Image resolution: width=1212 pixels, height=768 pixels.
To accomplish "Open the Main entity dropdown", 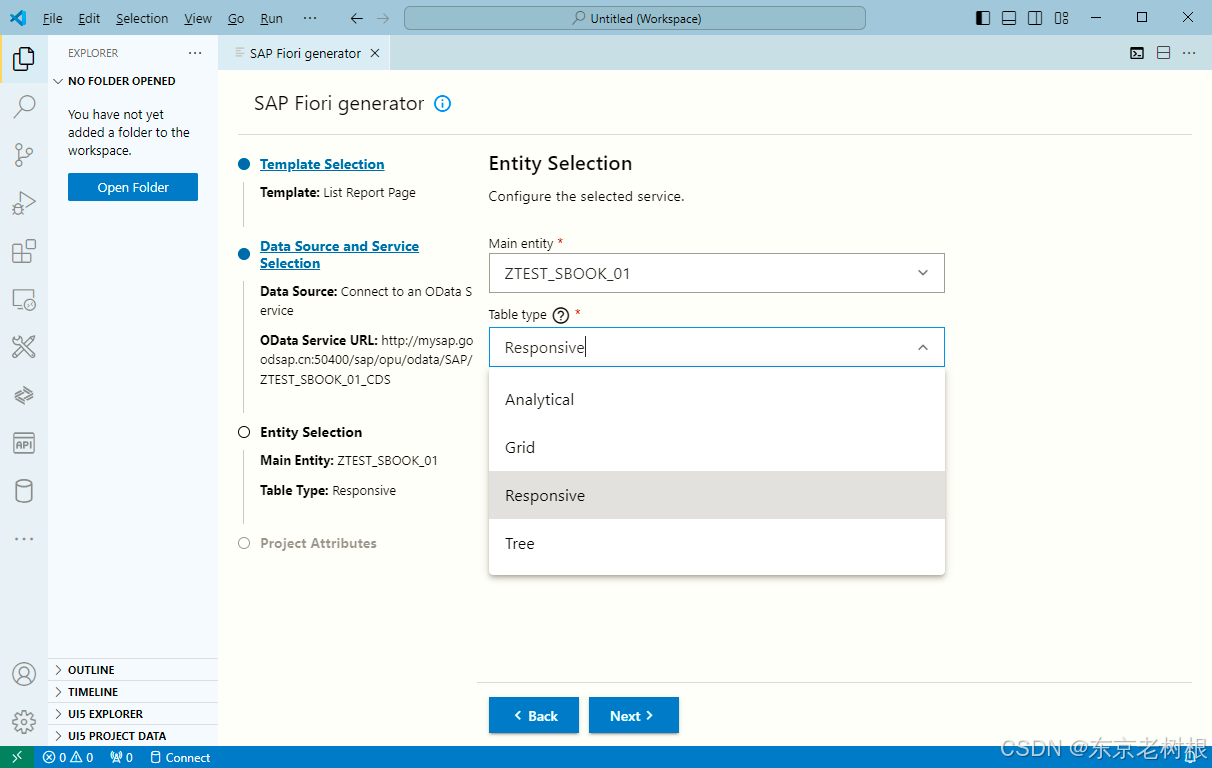I will tap(716, 273).
